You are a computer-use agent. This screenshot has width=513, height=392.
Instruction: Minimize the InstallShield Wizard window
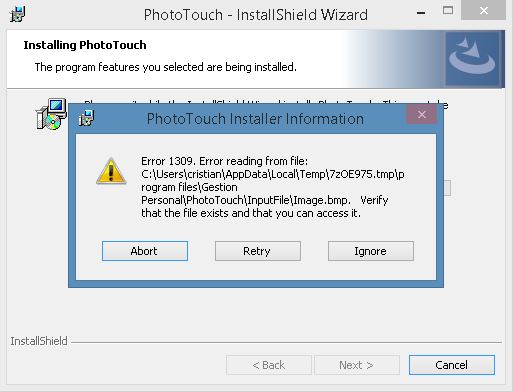[421, 13]
